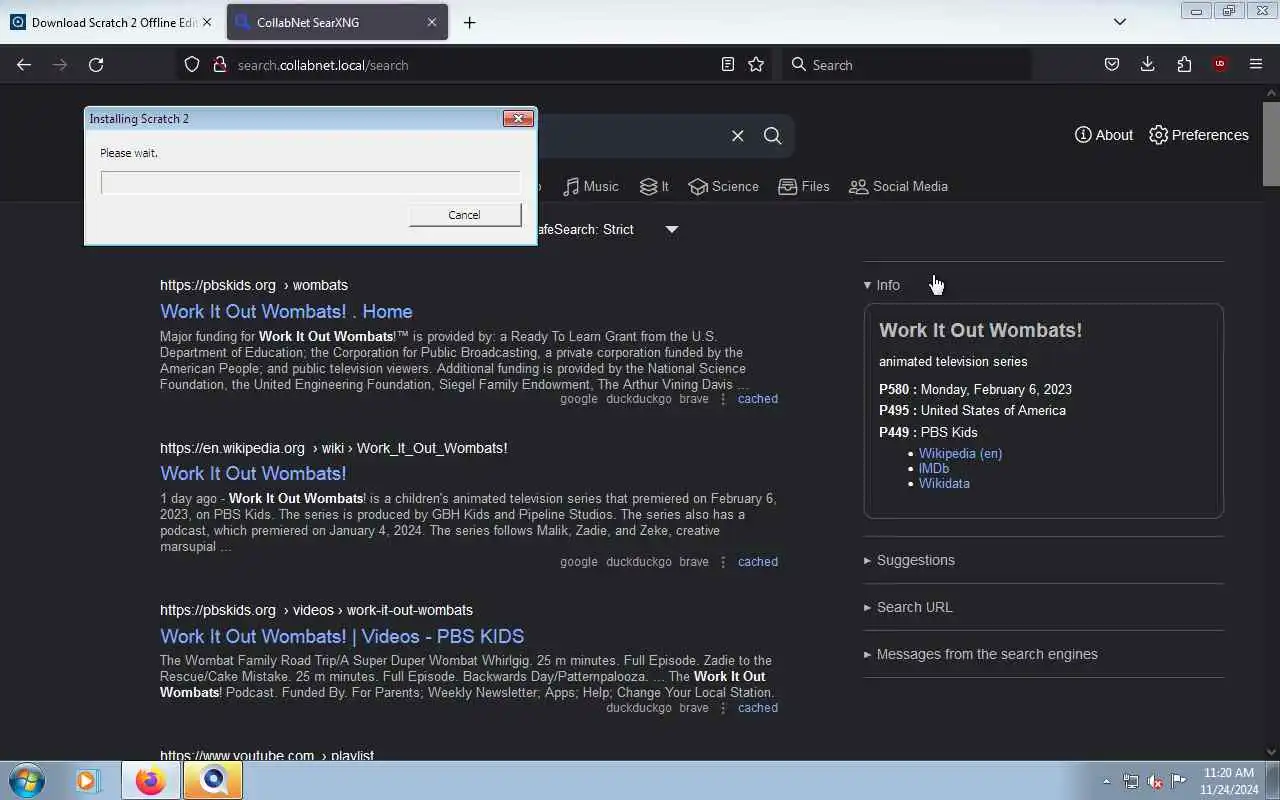Open muted volume tray icon
Screen dimensions: 1280x800
(x=1155, y=781)
